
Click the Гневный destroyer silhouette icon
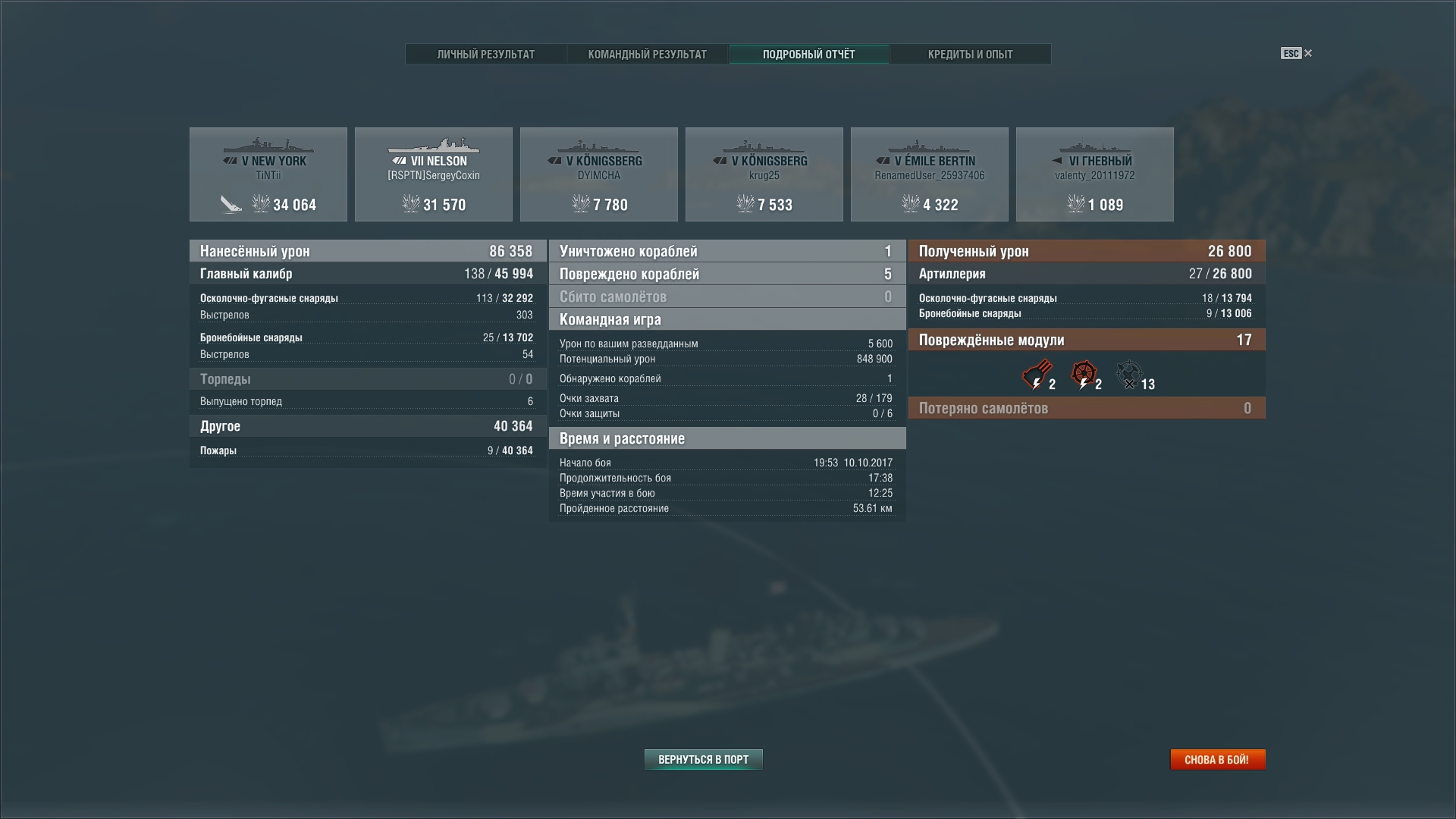[1095, 146]
